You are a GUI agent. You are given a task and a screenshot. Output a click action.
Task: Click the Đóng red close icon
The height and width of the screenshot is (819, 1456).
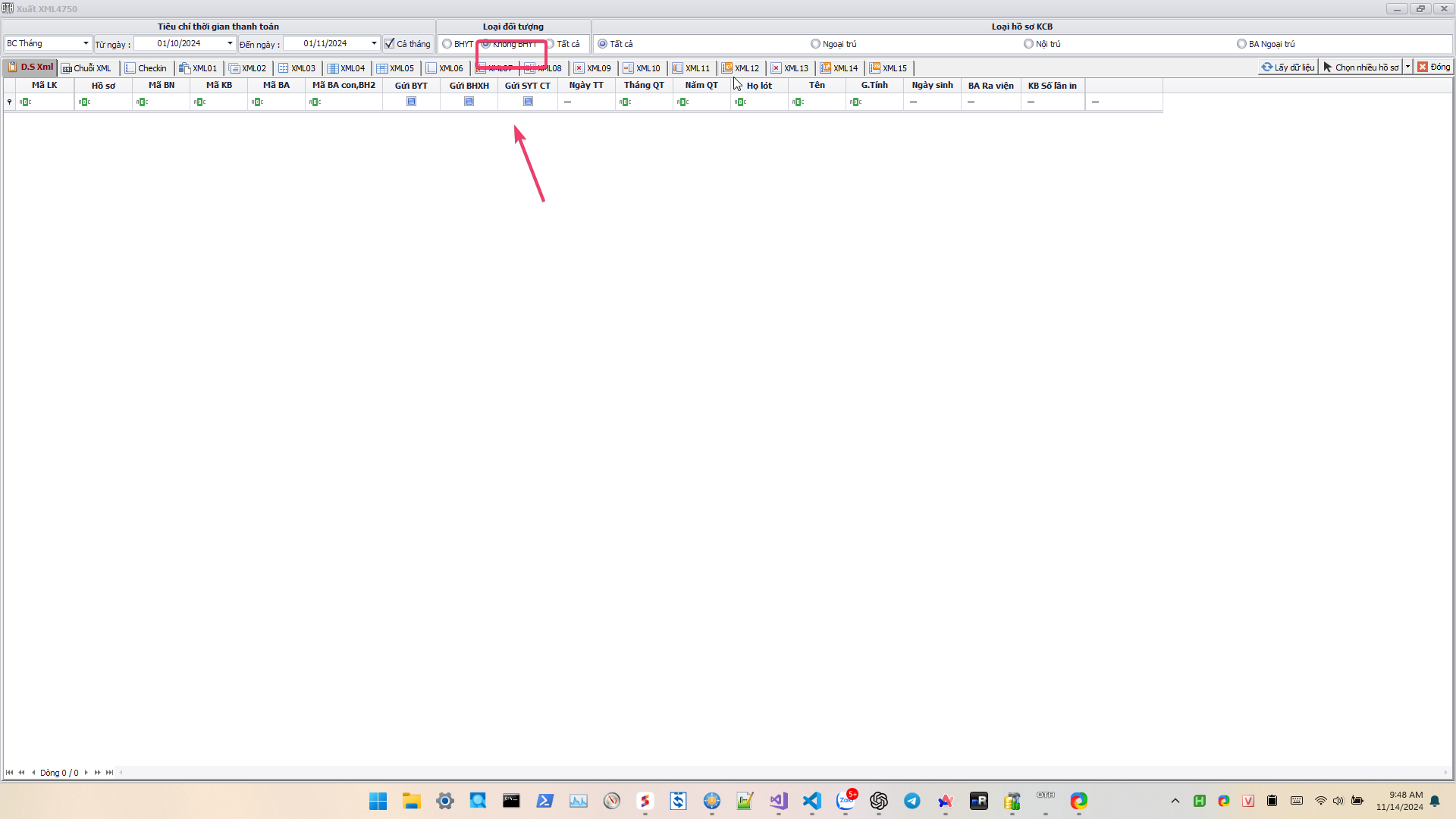1423,67
